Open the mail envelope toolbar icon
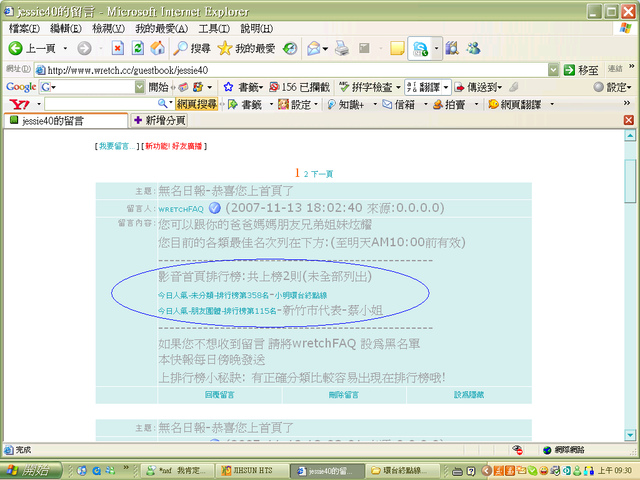 click(x=313, y=49)
